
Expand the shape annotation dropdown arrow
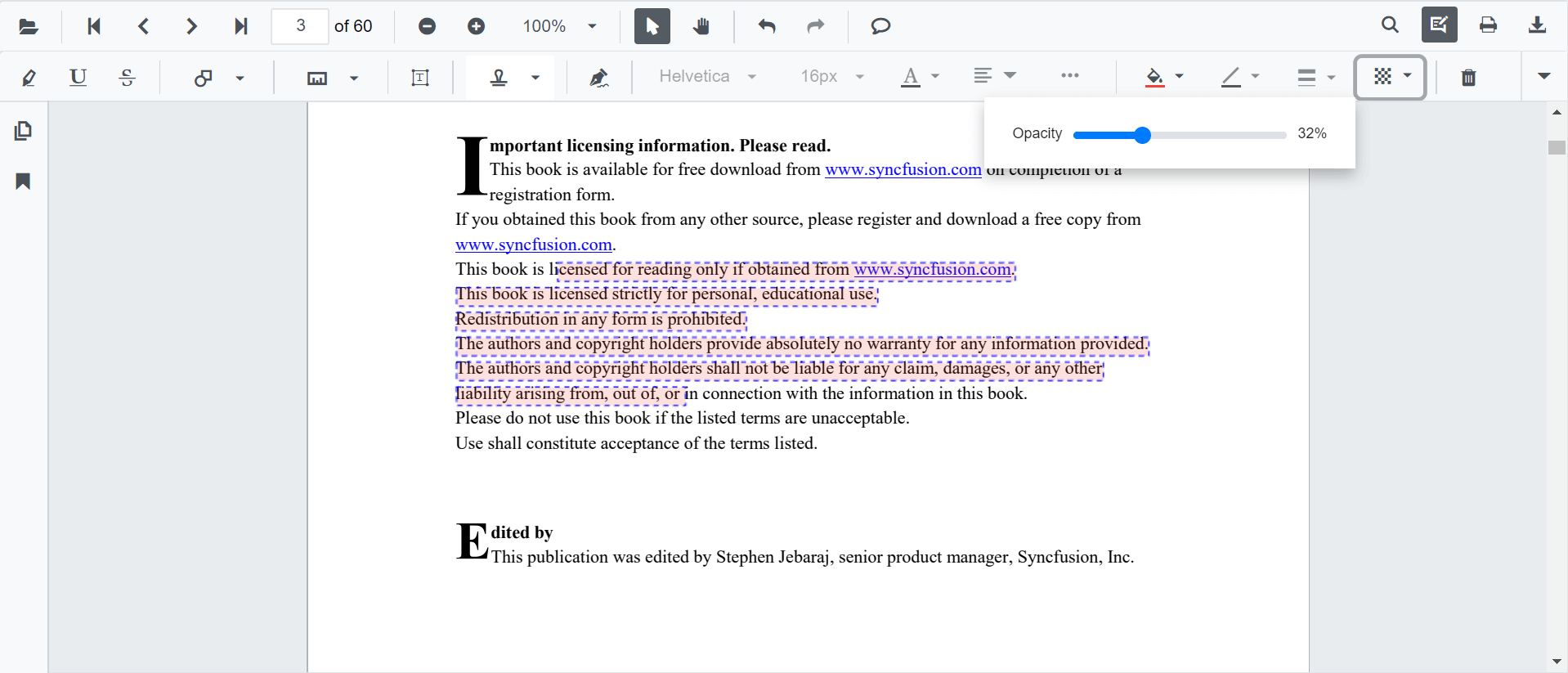click(240, 79)
